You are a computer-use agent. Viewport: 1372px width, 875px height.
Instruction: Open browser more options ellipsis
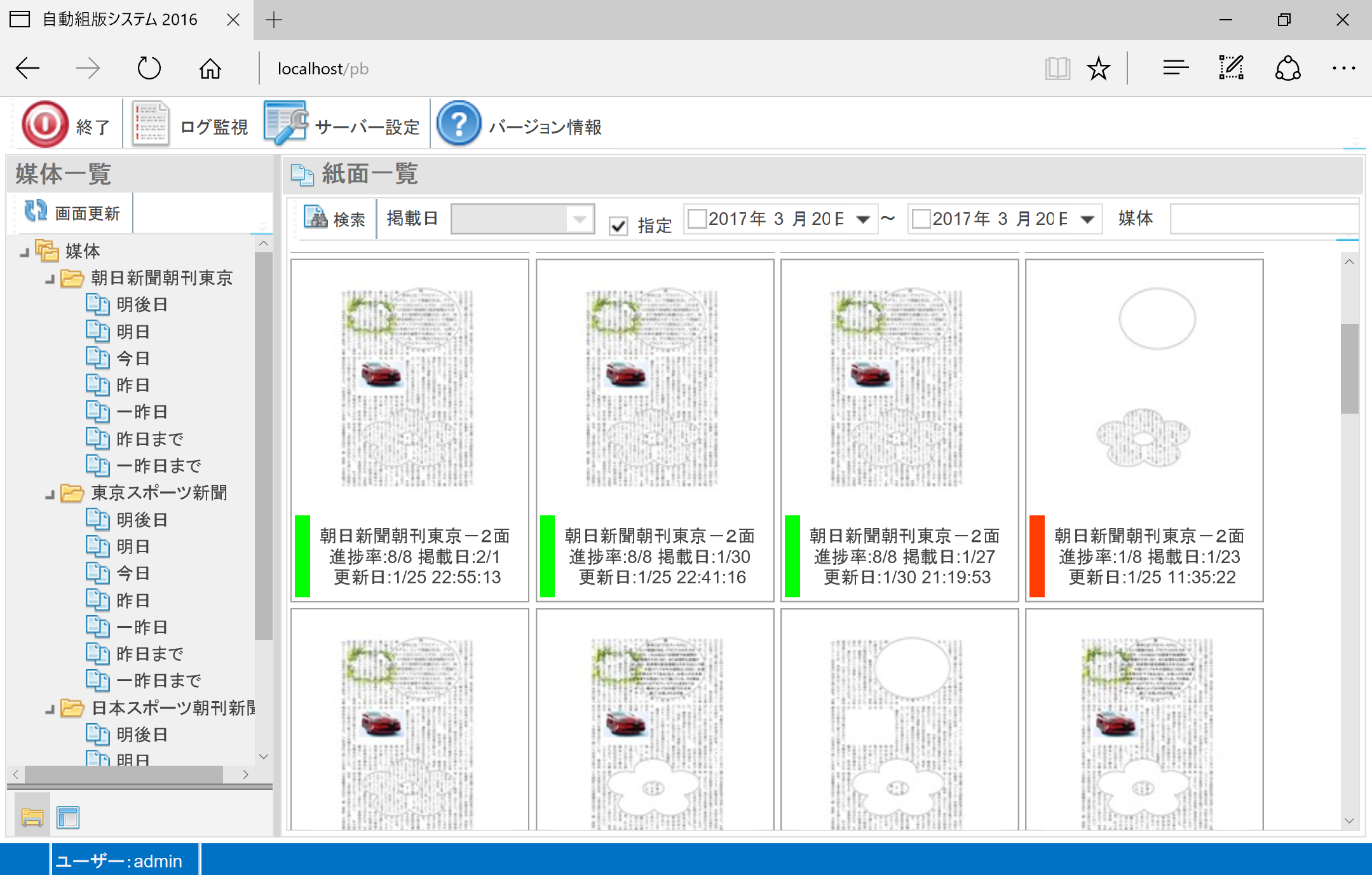(x=1343, y=68)
